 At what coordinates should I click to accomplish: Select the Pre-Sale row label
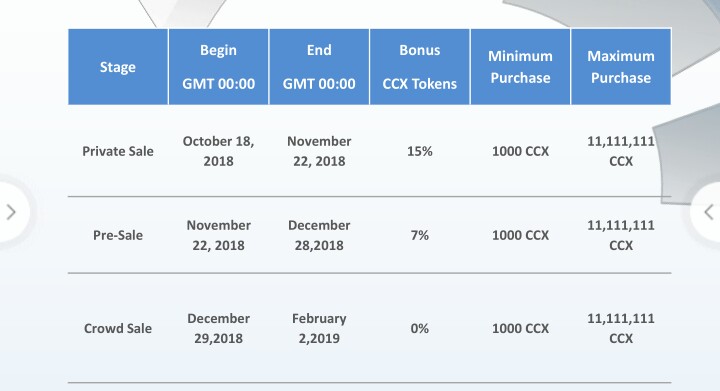pos(118,235)
